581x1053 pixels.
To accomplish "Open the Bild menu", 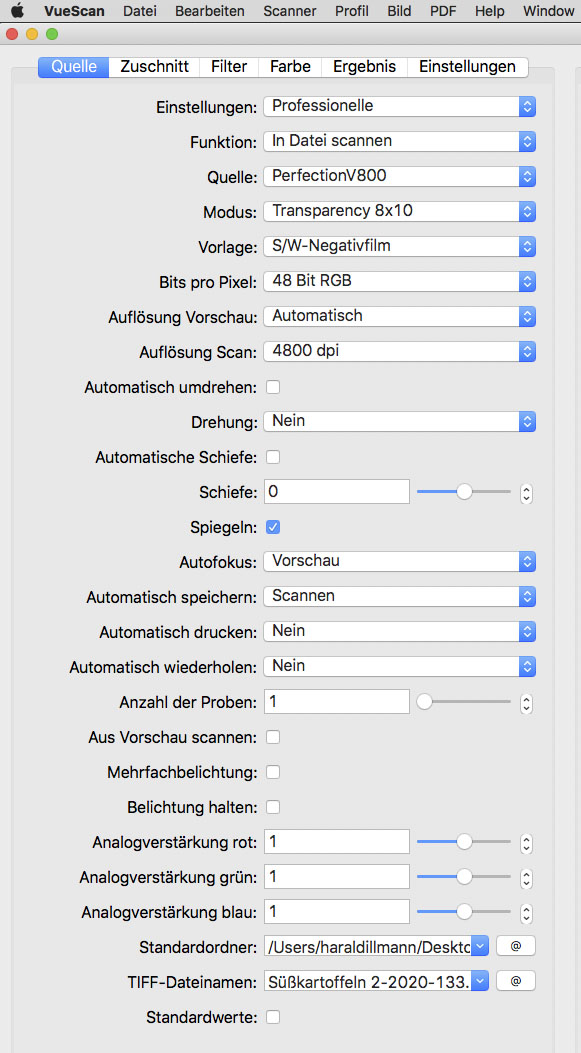I will coord(399,11).
